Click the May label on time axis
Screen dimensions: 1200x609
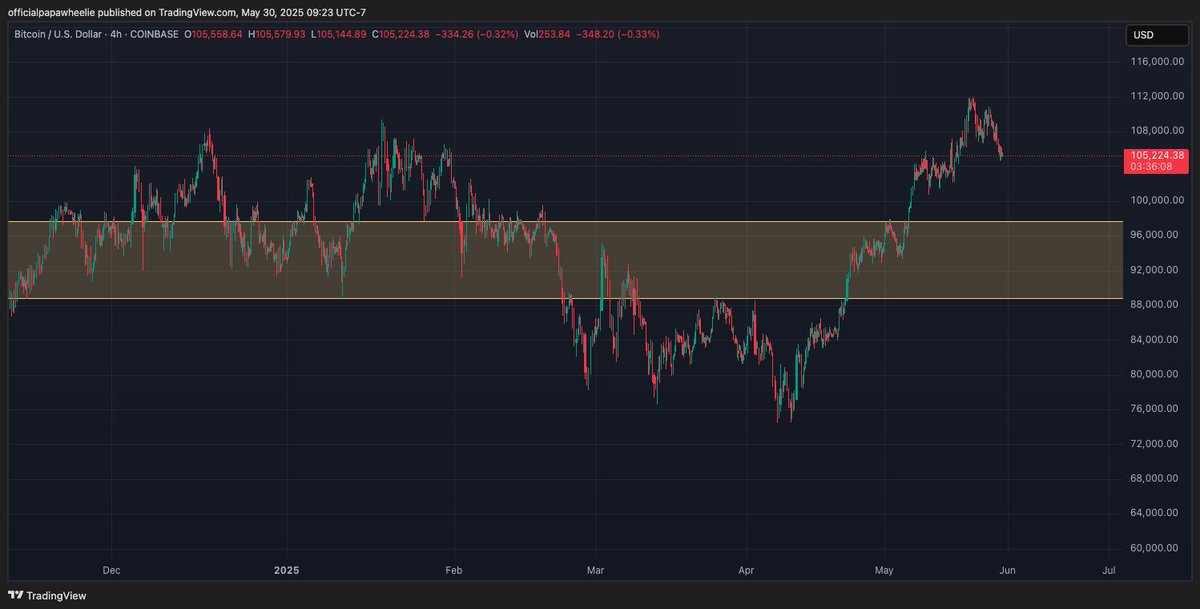[x=884, y=570]
